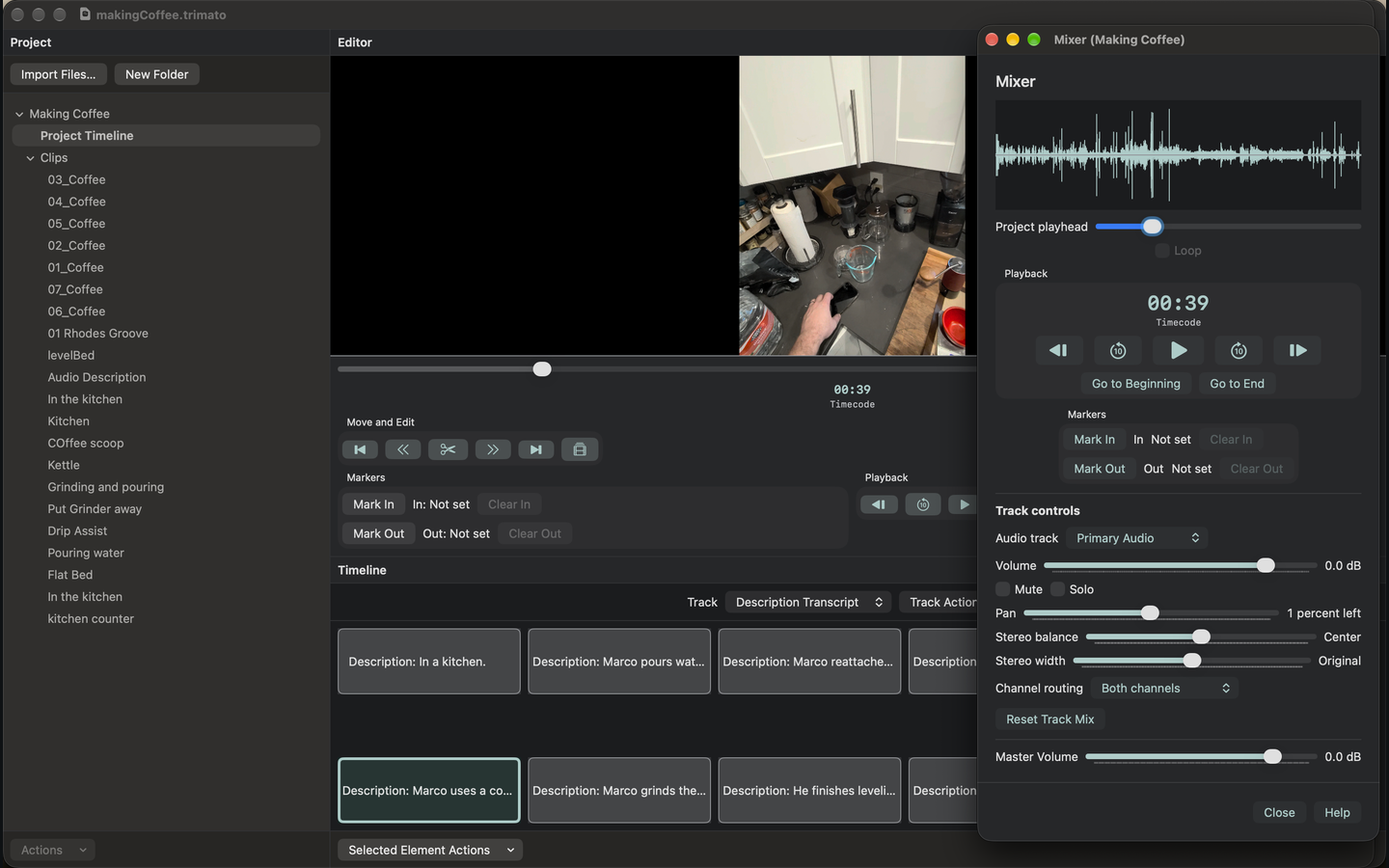
Task: Open the Actions dropdown under the project list
Action: click(x=53, y=850)
